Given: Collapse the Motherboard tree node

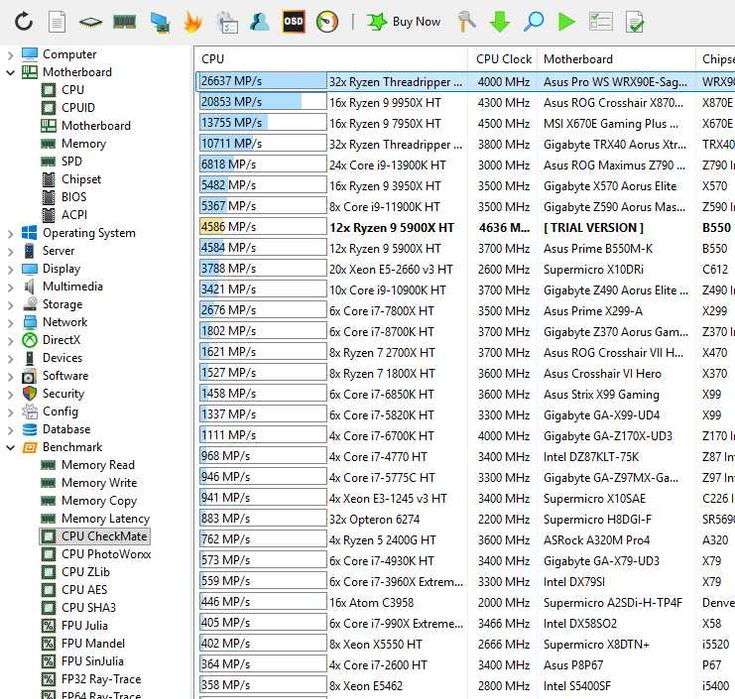Looking at the screenshot, I should point(10,73).
